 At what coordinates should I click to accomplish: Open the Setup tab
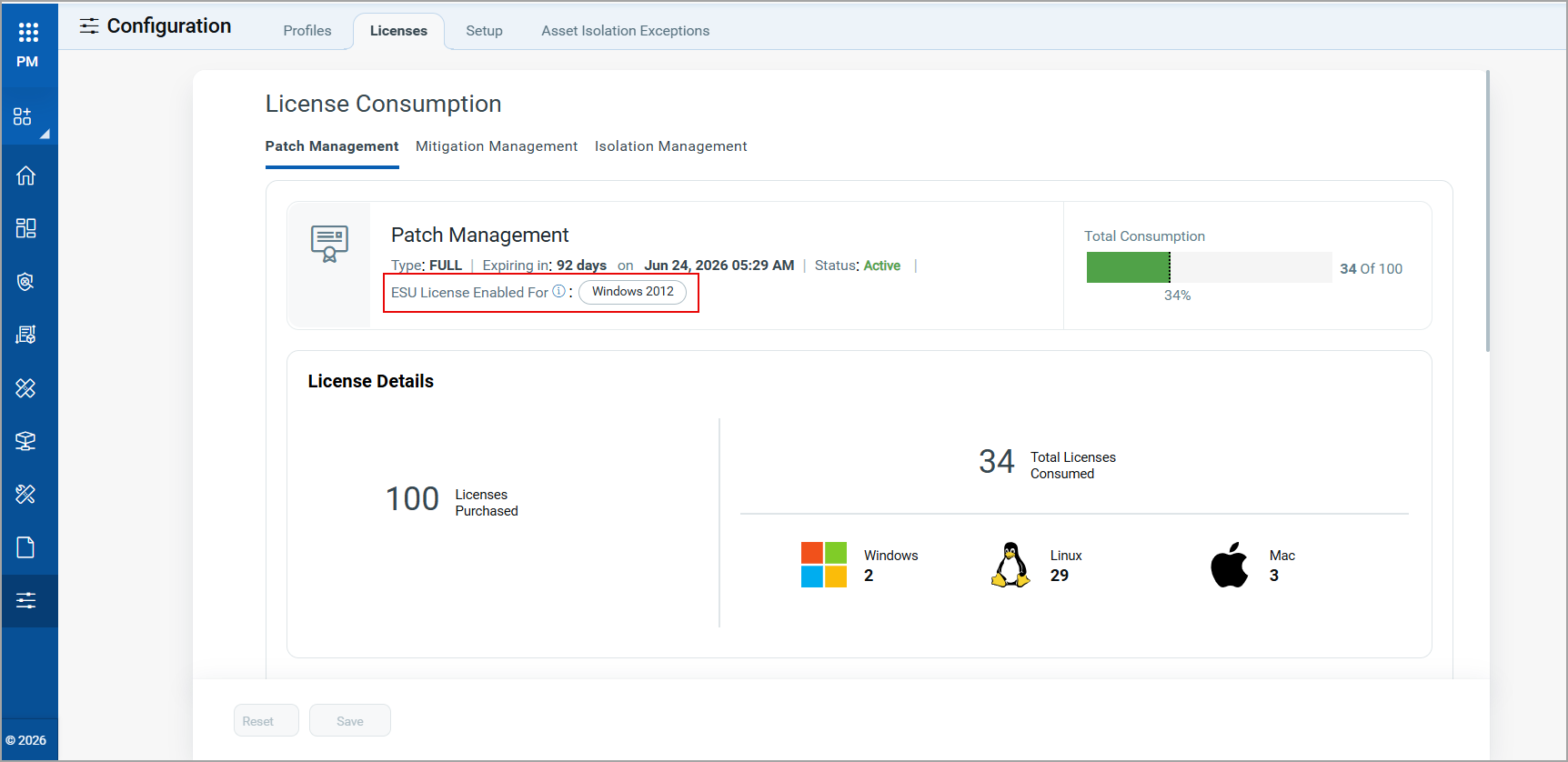(x=484, y=31)
